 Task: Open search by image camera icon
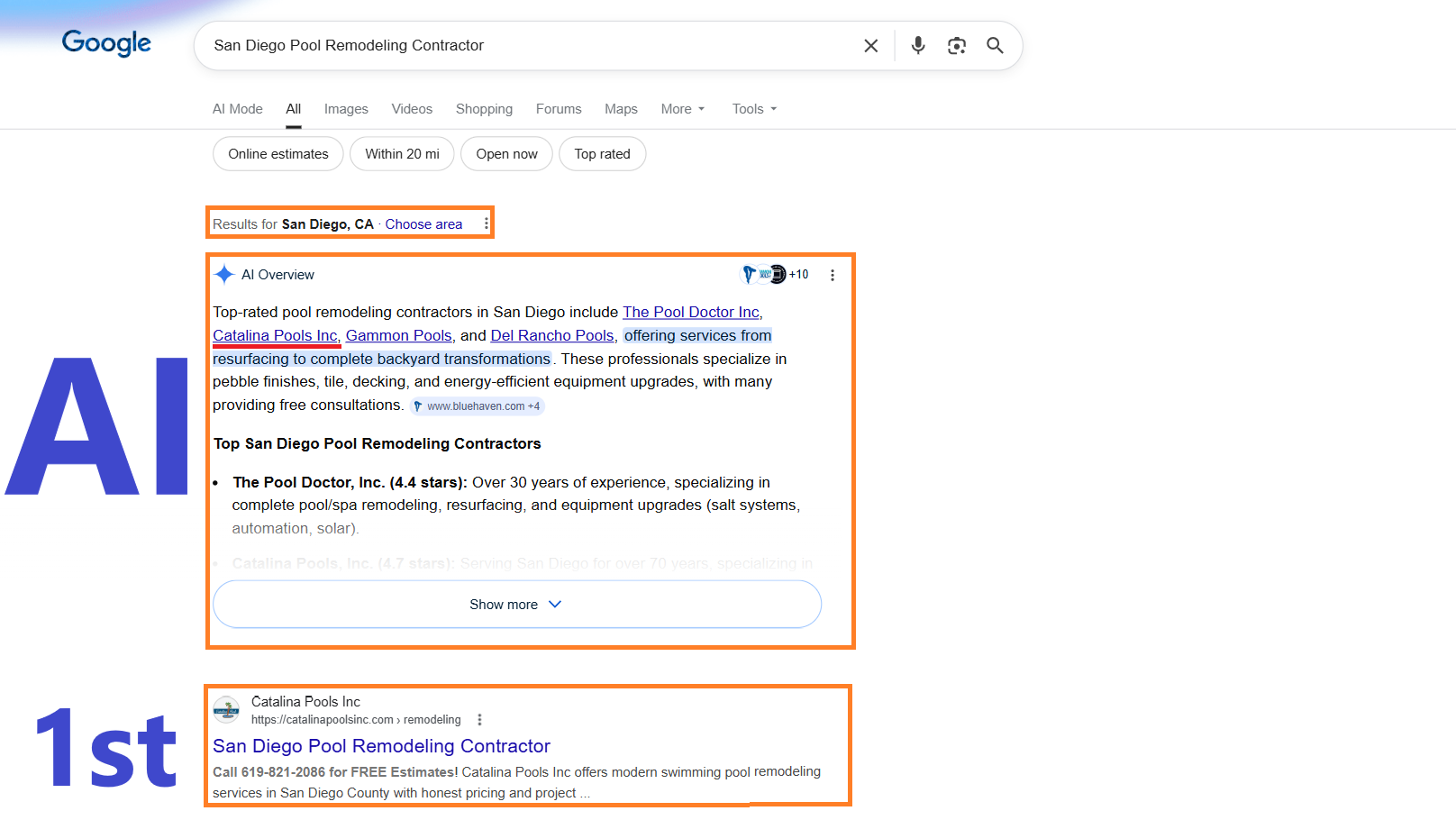[x=956, y=46]
